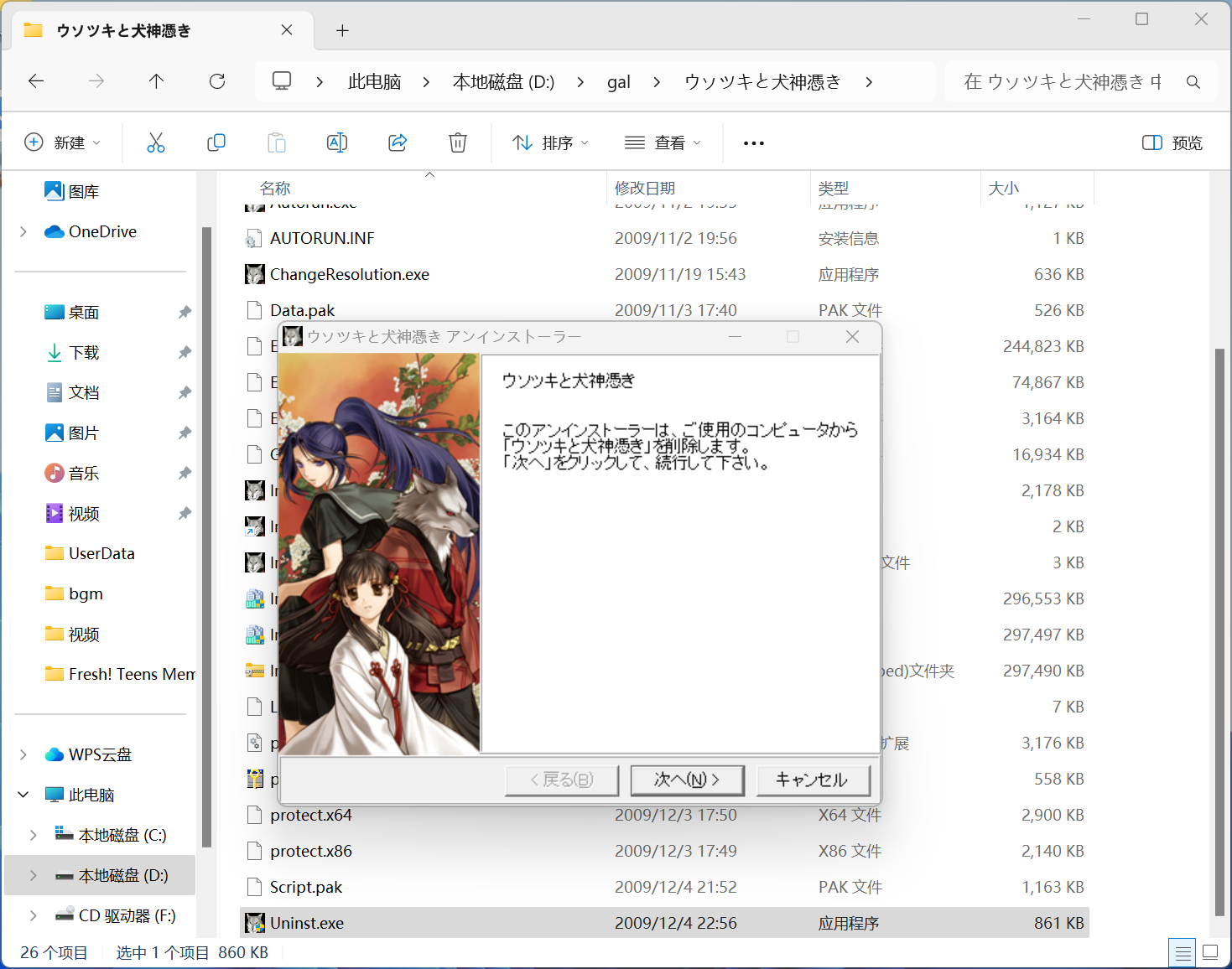Image resolution: width=1232 pixels, height=969 pixels.
Task: Click the Cut scissors icon
Action: tap(156, 142)
